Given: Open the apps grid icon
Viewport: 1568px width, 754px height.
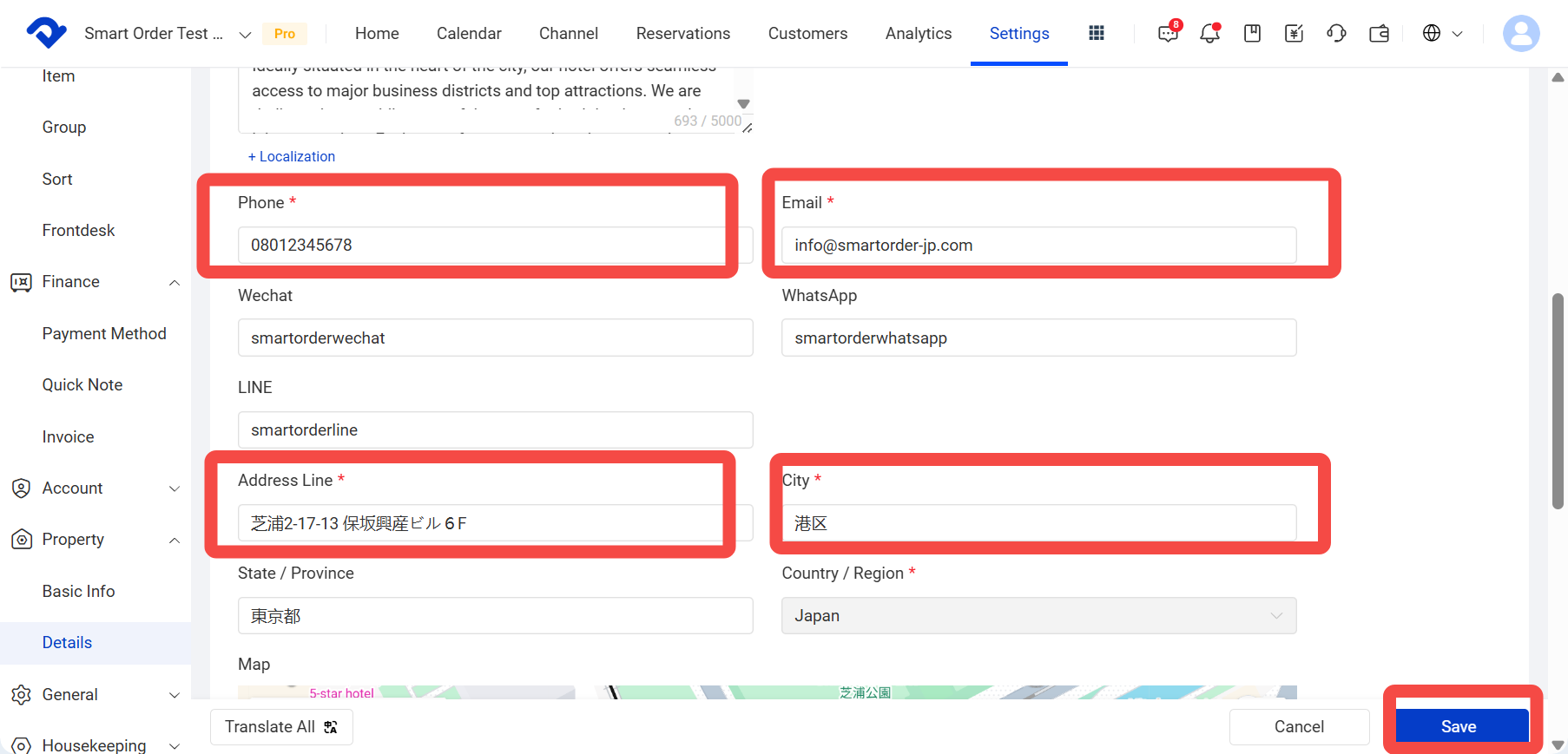Looking at the screenshot, I should [x=1097, y=33].
